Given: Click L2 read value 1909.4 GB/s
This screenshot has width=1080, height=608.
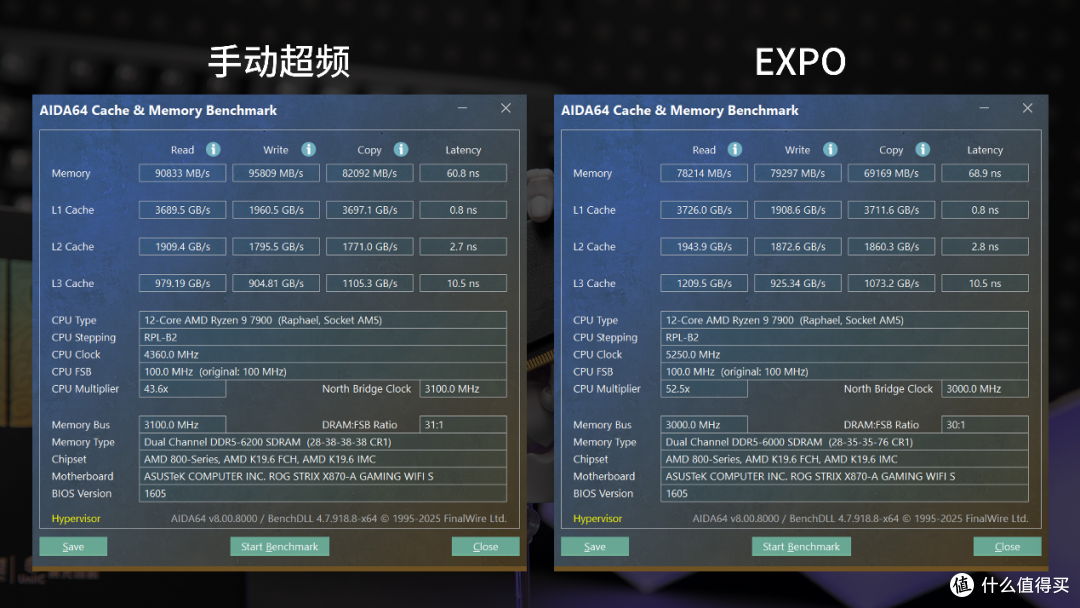Looking at the screenshot, I should tap(183, 246).
